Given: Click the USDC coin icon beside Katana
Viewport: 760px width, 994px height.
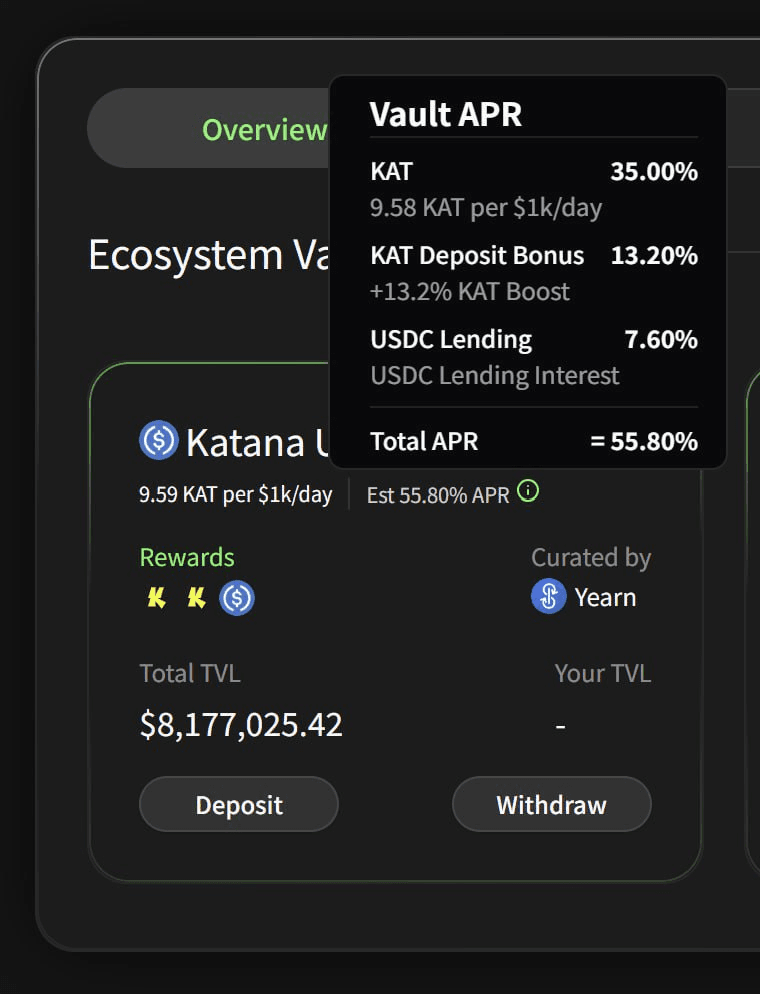Looking at the screenshot, I should pyautogui.click(x=158, y=440).
